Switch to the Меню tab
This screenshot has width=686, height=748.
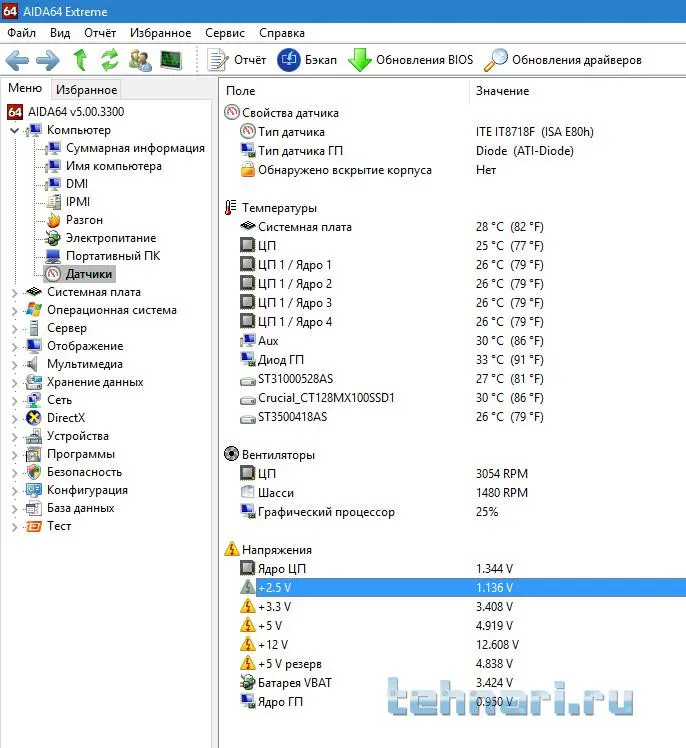[25, 88]
